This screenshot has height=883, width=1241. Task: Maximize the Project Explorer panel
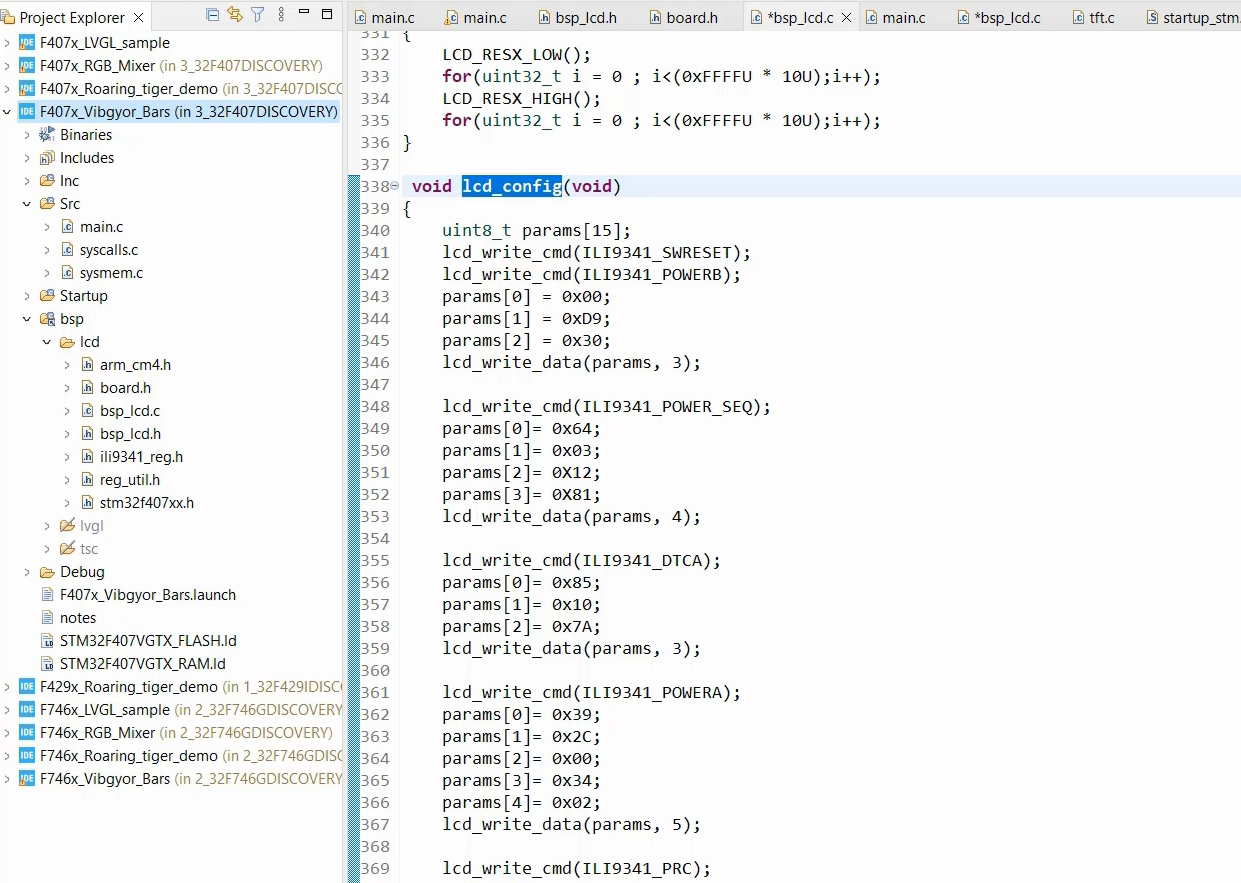point(327,15)
